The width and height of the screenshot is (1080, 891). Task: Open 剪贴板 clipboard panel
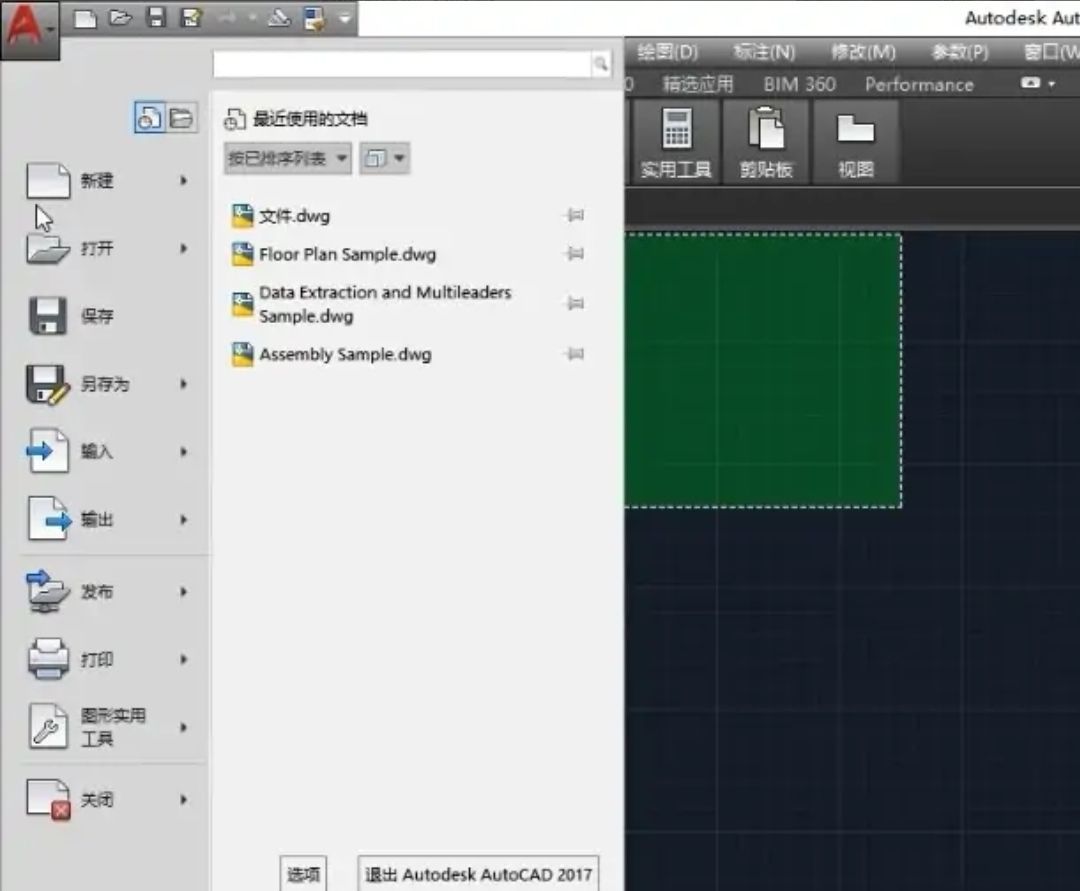pos(766,142)
